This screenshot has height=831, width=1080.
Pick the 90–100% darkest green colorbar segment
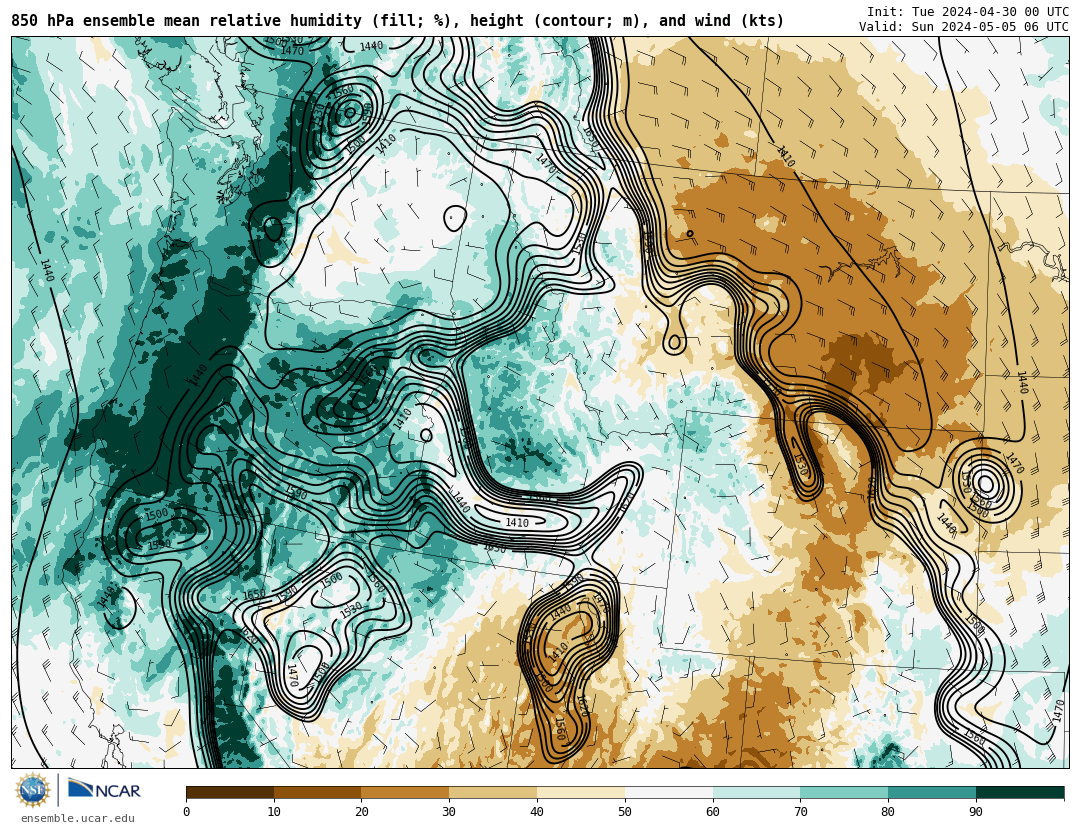click(x=1020, y=792)
